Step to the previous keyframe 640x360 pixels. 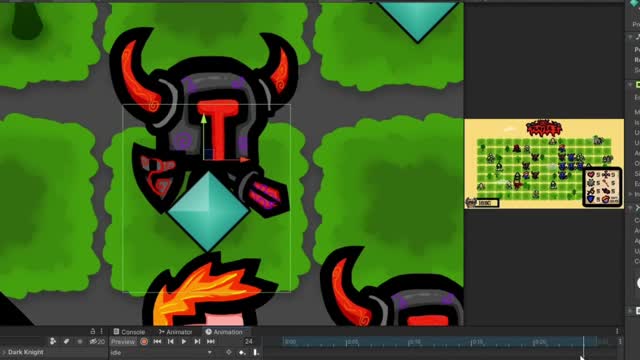coord(171,341)
